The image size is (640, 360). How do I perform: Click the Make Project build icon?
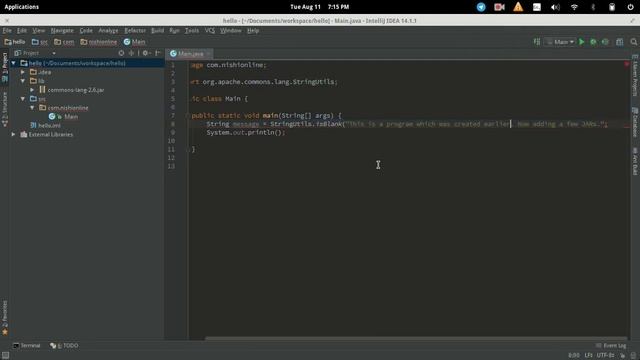[537, 42]
